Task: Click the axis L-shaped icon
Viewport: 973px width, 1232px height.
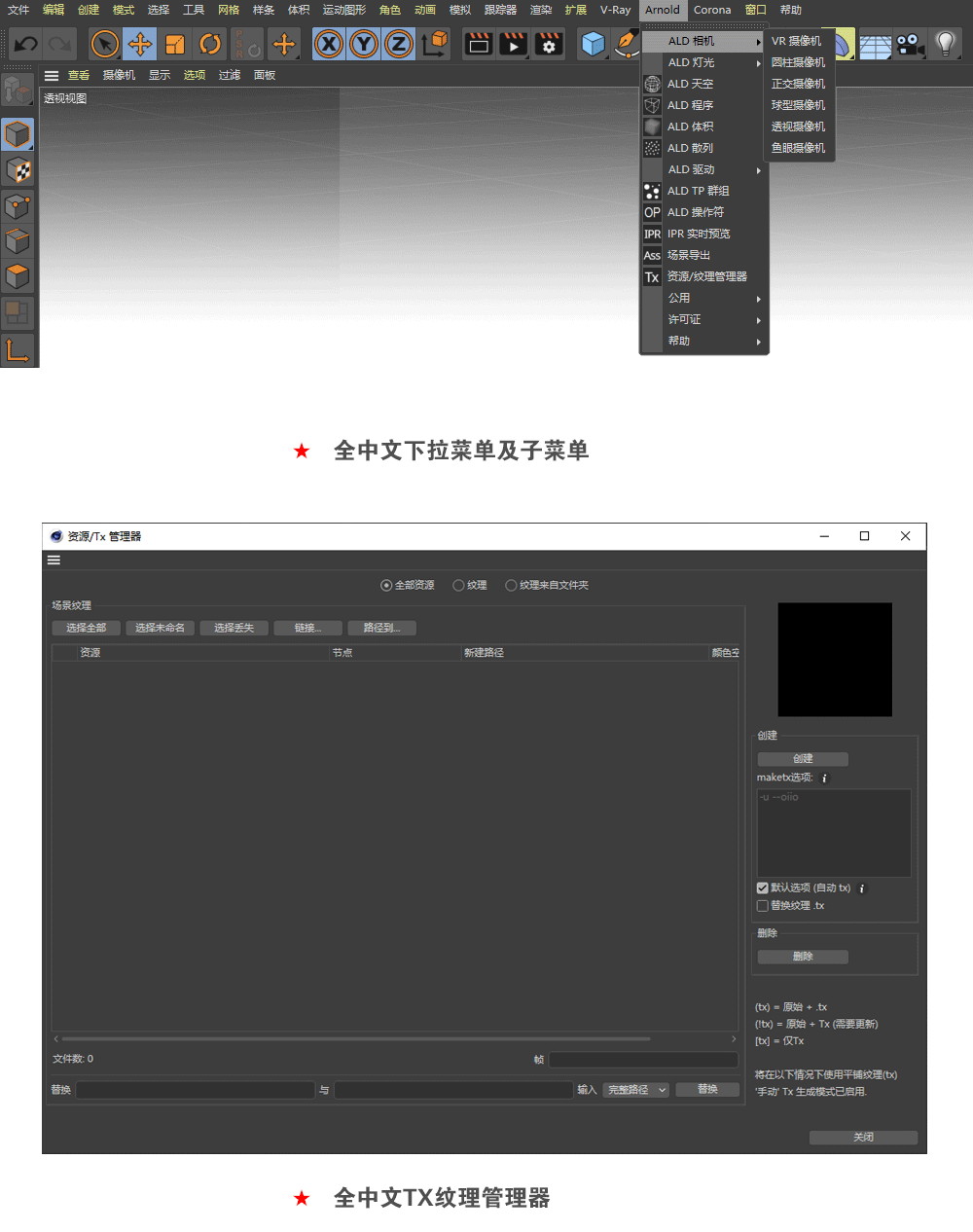Action: [18, 349]
